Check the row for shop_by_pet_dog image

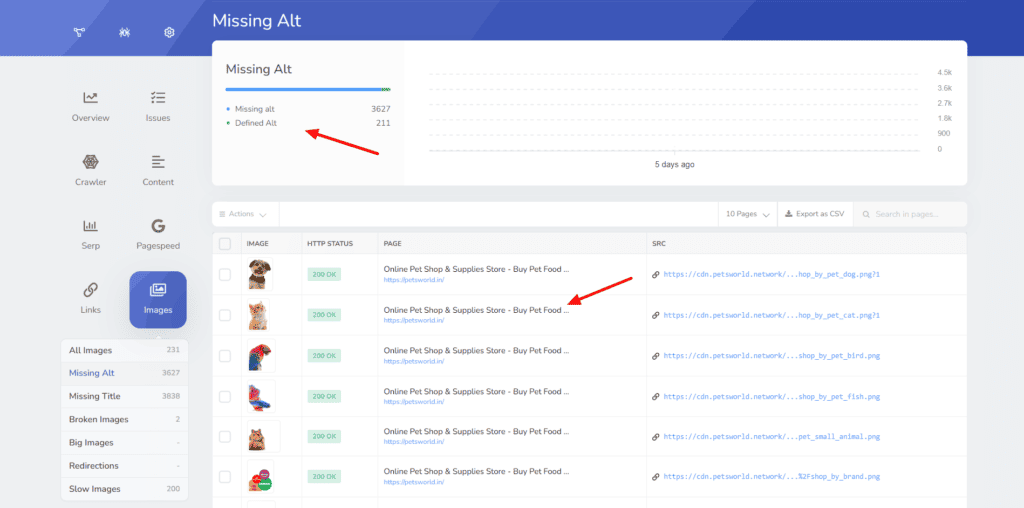click(x=225, y=274)
